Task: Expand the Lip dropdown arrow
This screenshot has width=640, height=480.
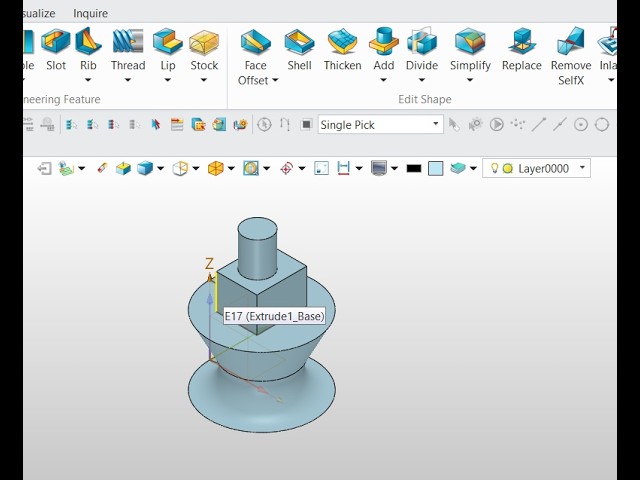Action: point(167,80)
